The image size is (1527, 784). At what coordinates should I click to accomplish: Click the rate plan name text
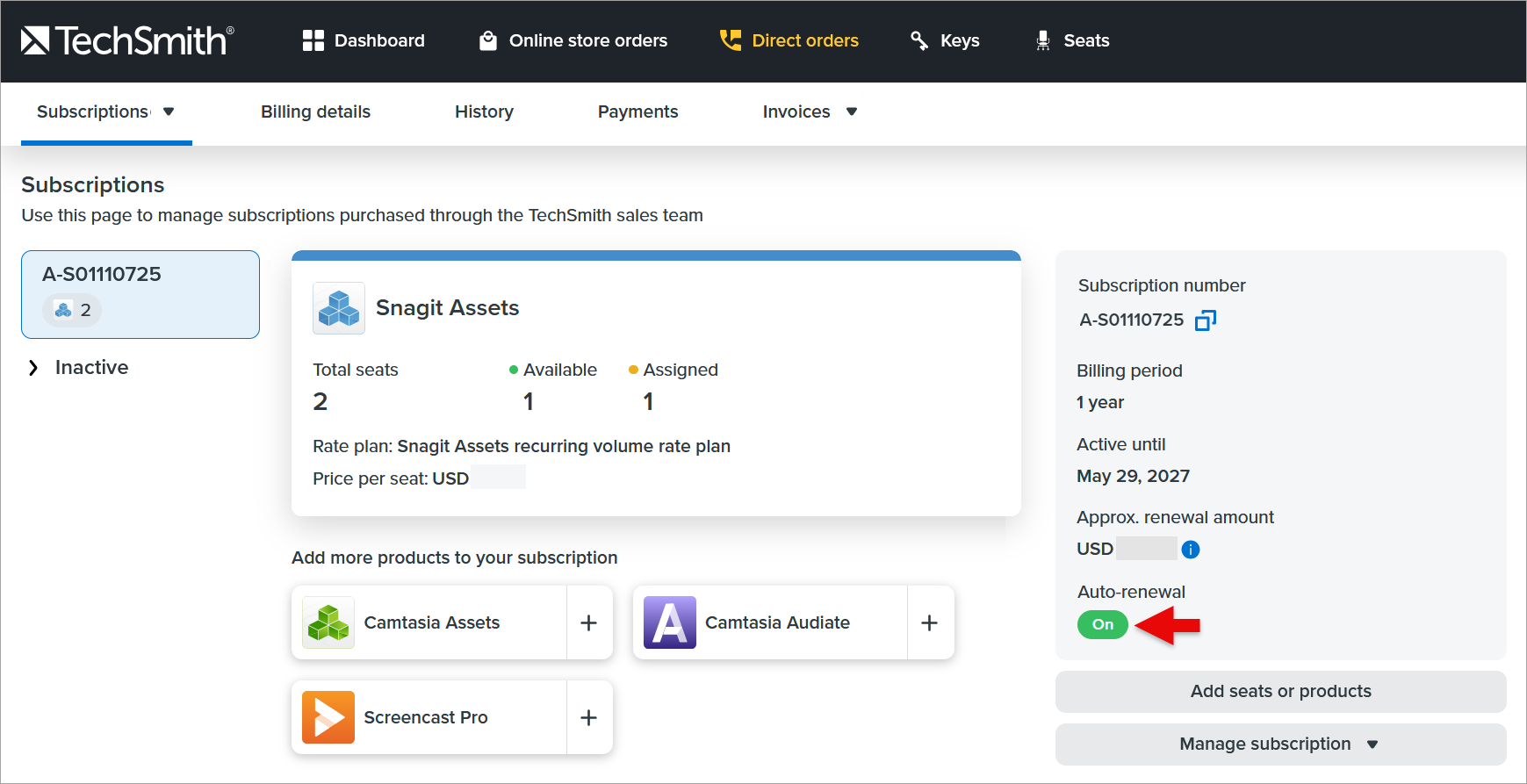point(564,446)
